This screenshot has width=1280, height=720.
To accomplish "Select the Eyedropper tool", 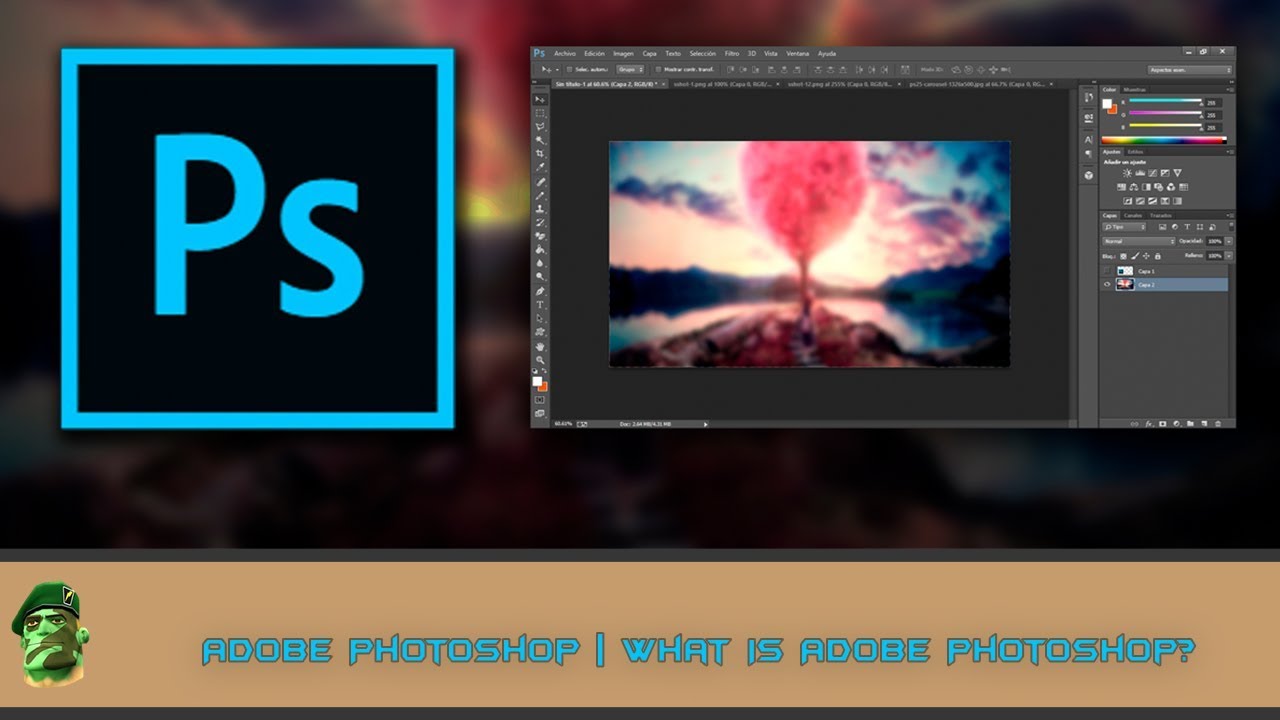I will coord(540,167).
